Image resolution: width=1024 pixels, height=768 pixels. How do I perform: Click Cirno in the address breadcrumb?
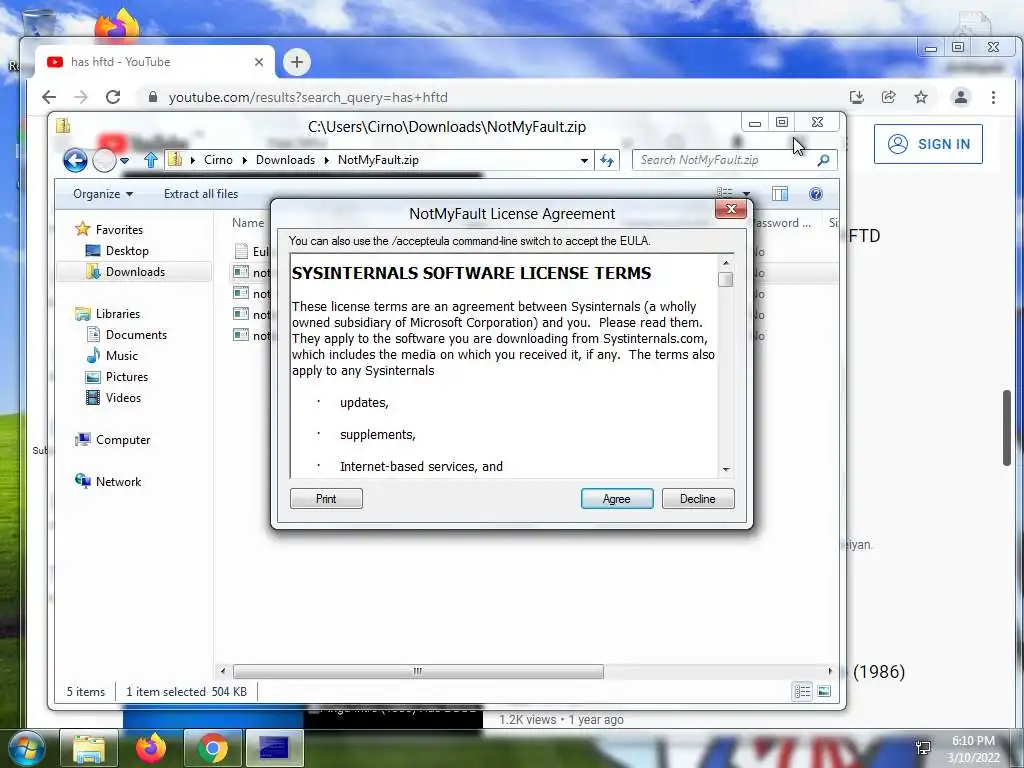click(x=218, y=160)
